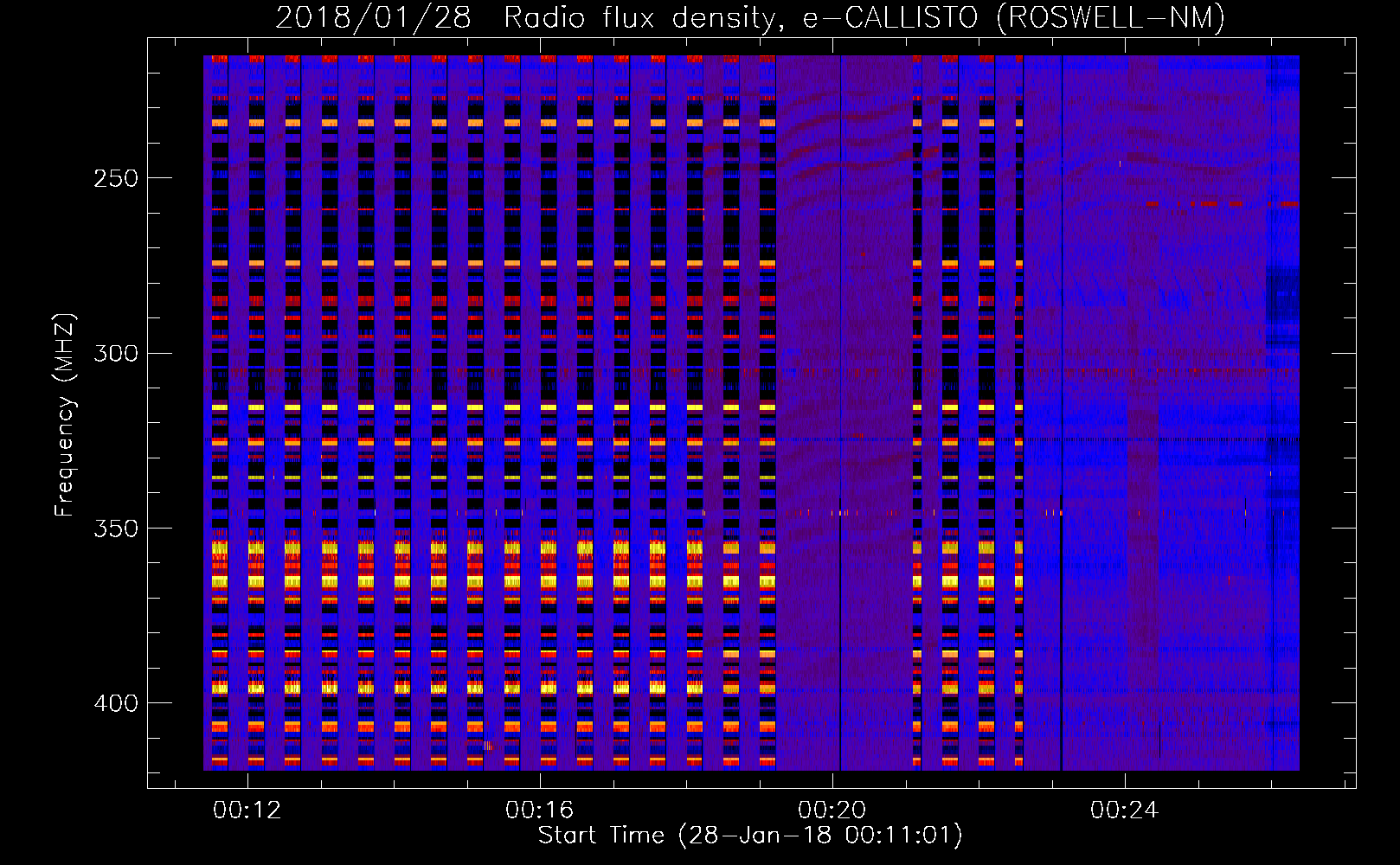Click the 00:16 time tick label

coord(540,810)
